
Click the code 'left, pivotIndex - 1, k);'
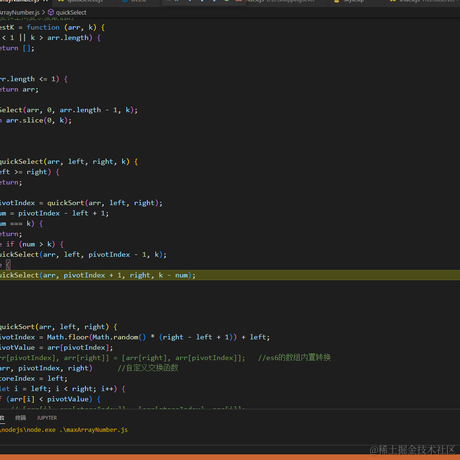tap(115, 255)
